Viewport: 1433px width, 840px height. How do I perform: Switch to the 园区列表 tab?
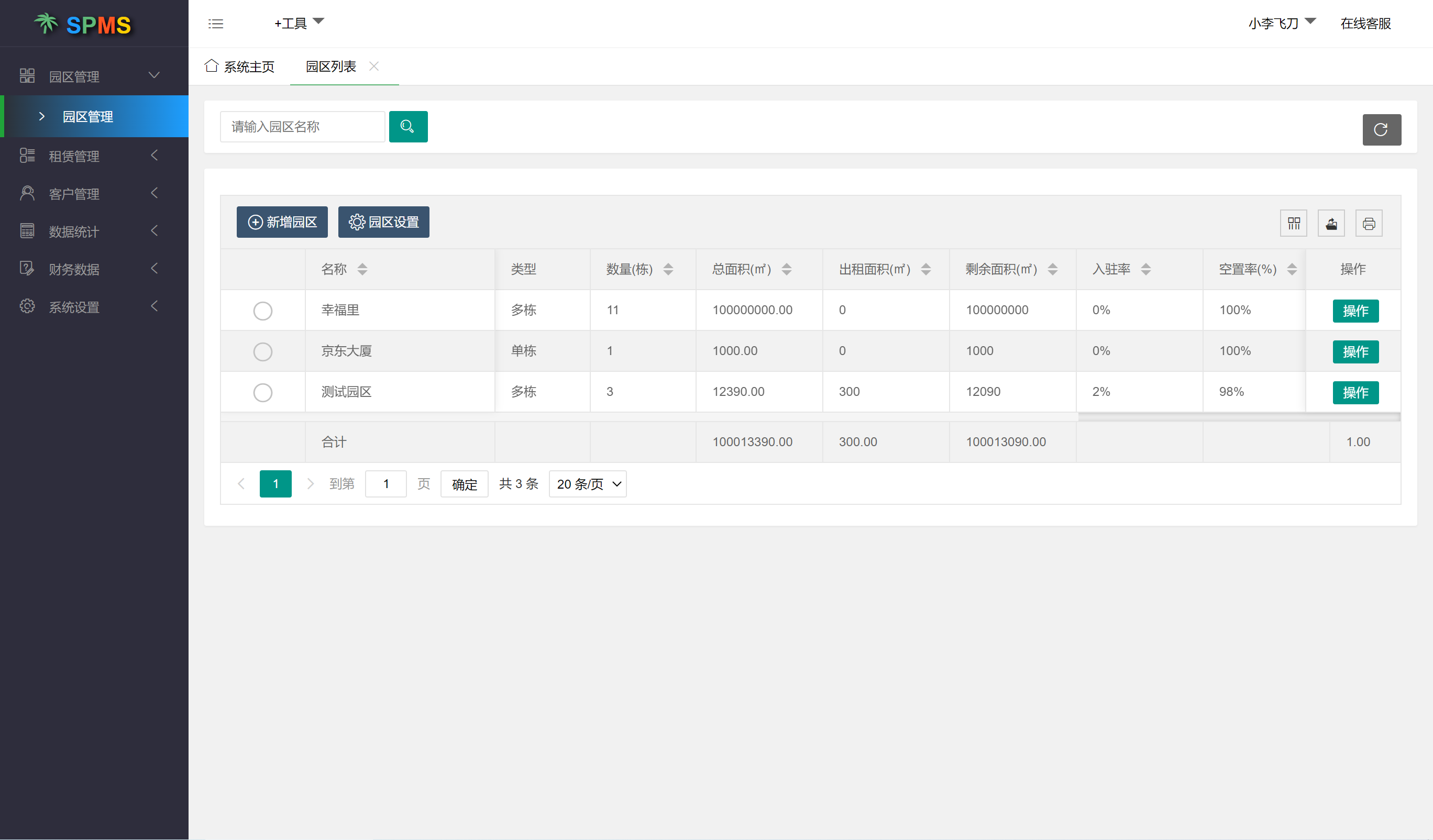click(331, 67)
